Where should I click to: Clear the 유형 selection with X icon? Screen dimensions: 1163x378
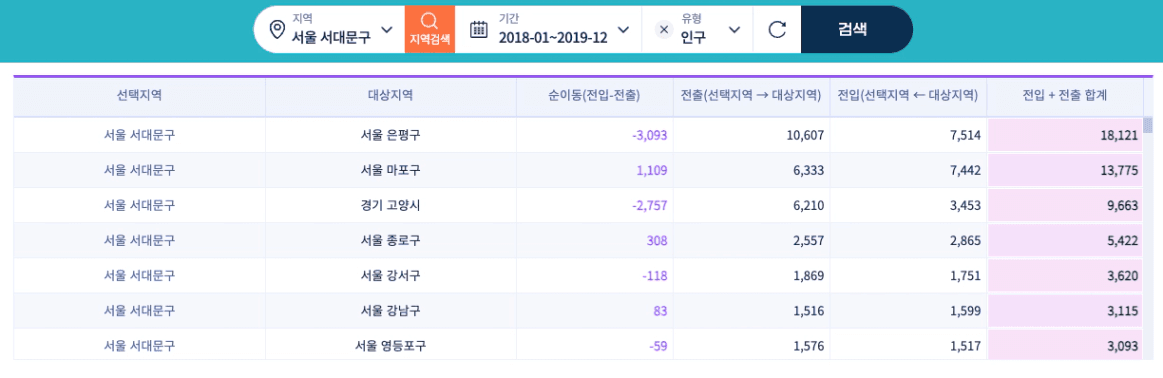click(x=664, y=30)
